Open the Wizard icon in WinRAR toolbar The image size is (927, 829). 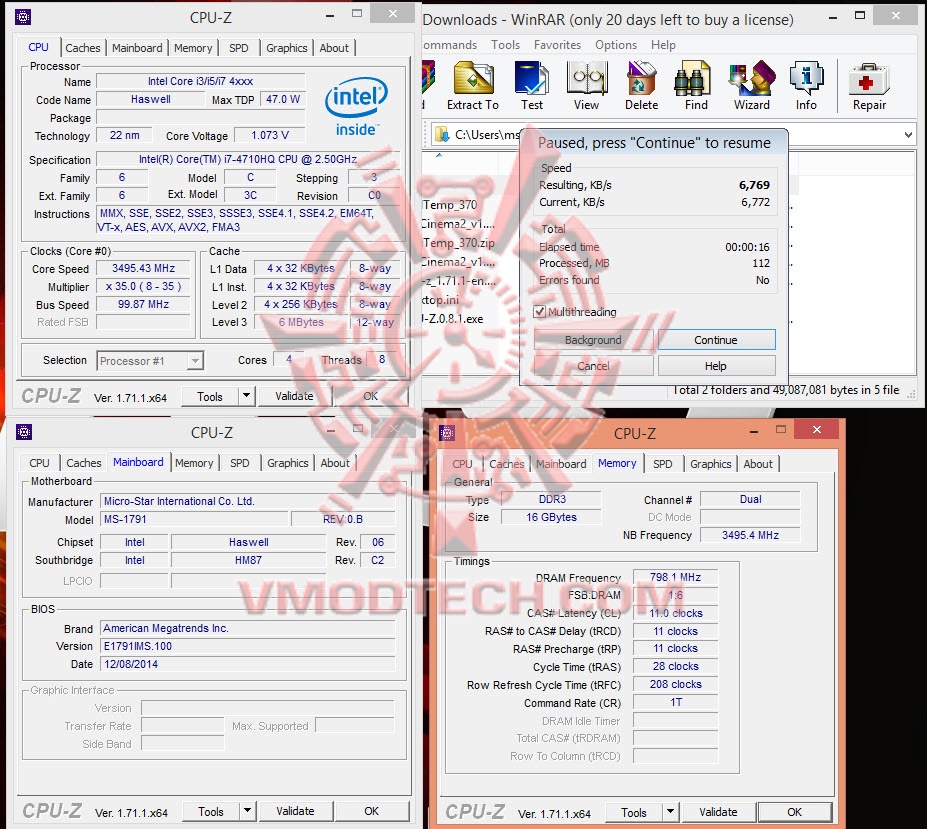[751, 86]
